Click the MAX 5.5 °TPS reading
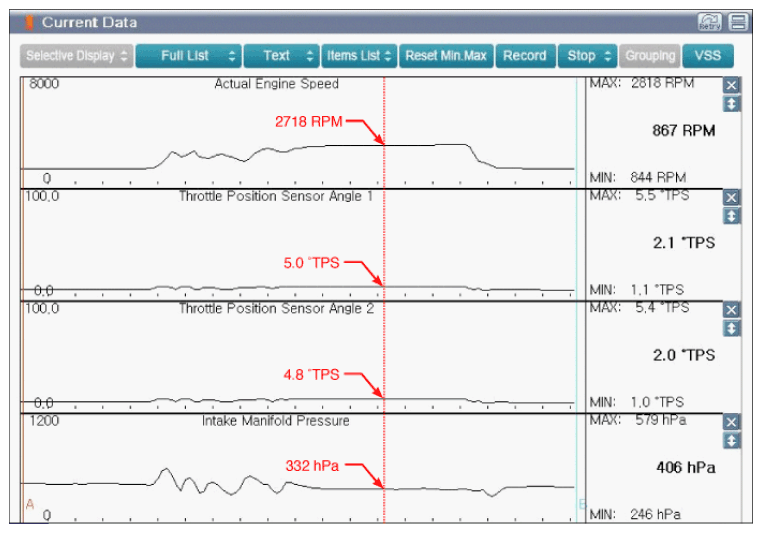This screenshot has height=533, width=762. click(640, 195)
